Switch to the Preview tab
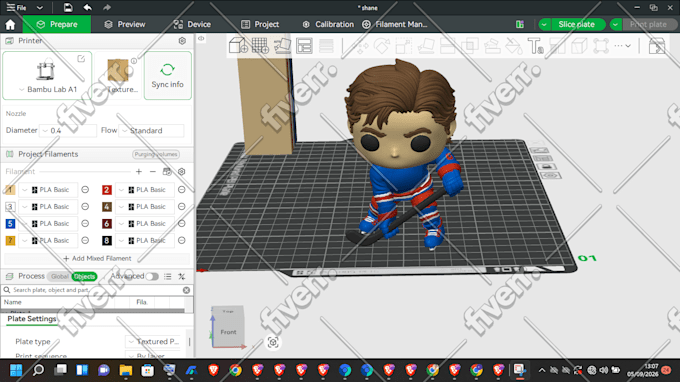 coord(125,25)
